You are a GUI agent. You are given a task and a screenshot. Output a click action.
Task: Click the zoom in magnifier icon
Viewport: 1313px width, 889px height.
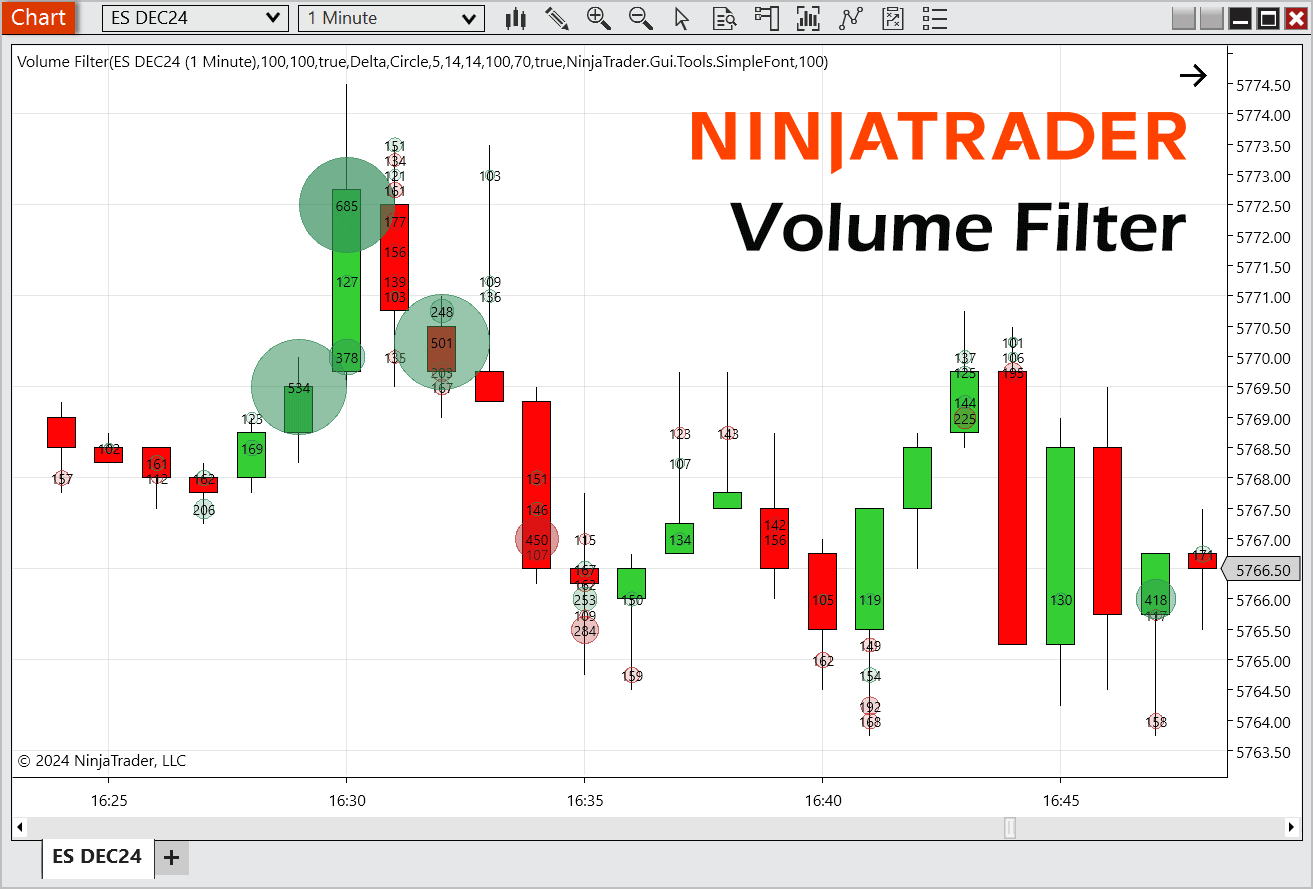(x=599, y=18)
